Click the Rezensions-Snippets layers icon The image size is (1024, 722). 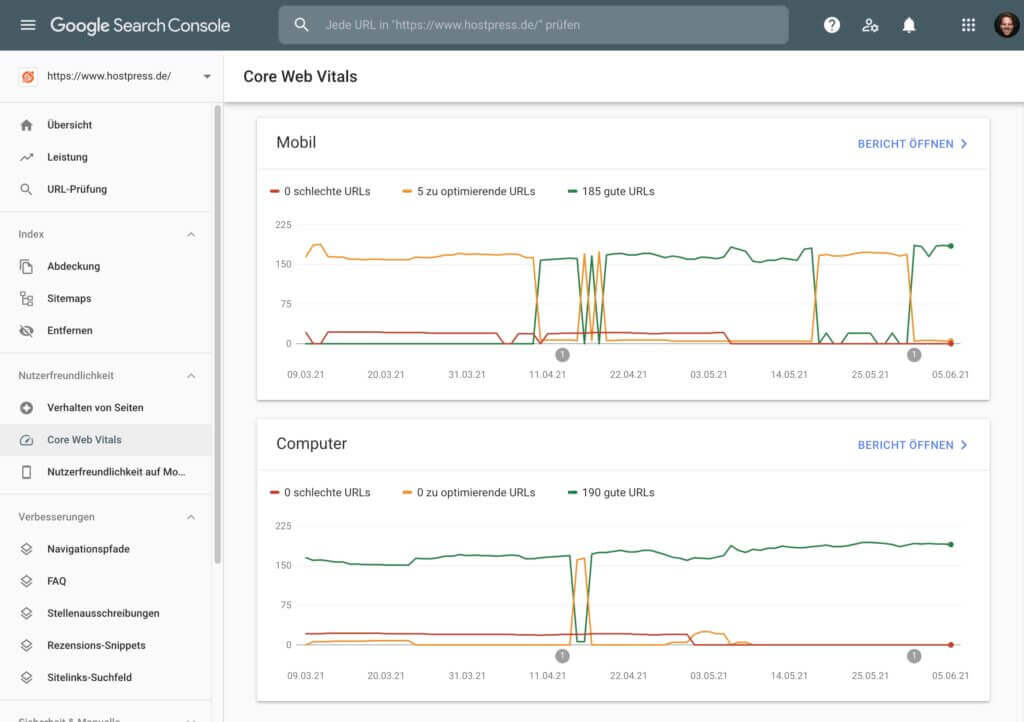tap(26, 645)
